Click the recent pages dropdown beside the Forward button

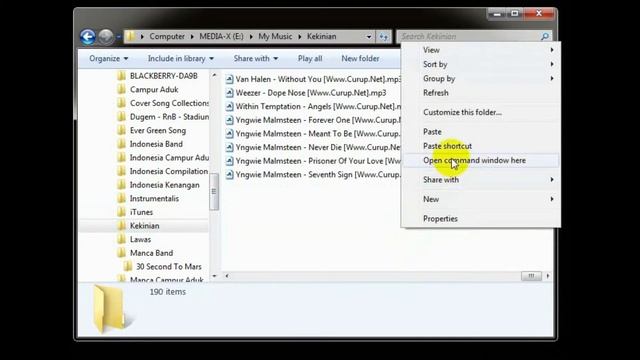tap(119, 37)
